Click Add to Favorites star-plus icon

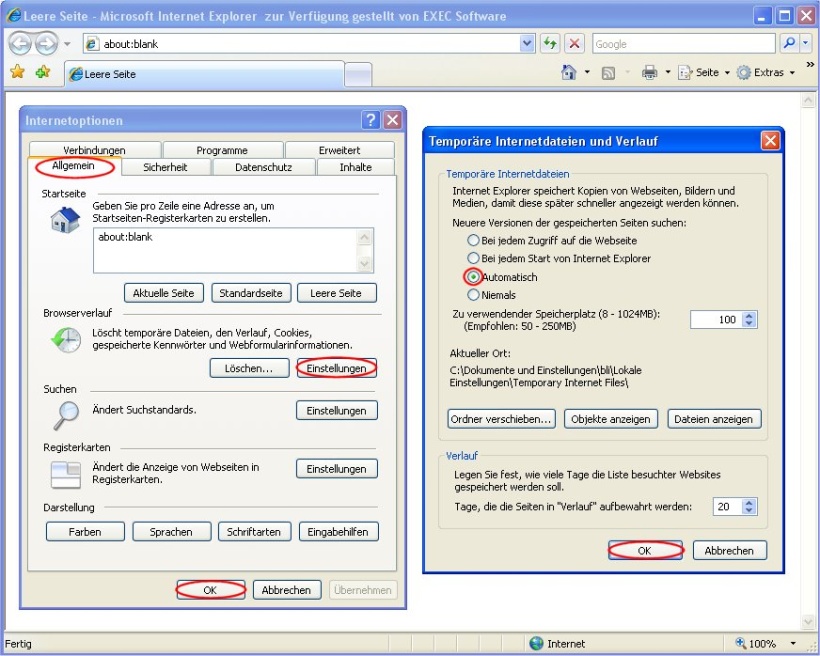[43, 72]
